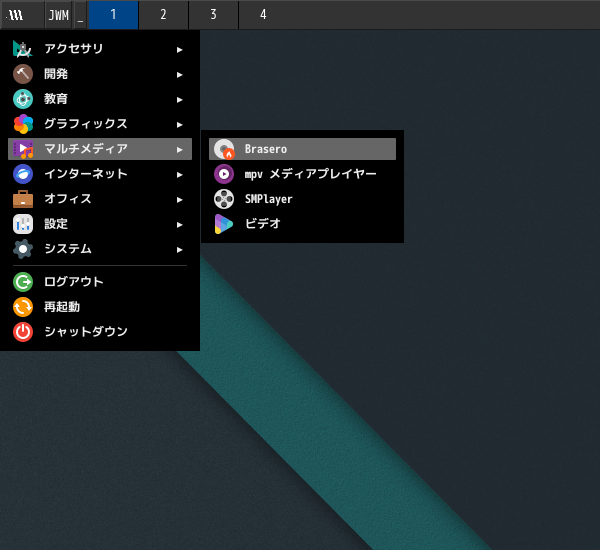Expand the アクセサリ submenu arrow
The width and height of the screenshot is (600, 550).
(x=179, y=50)
